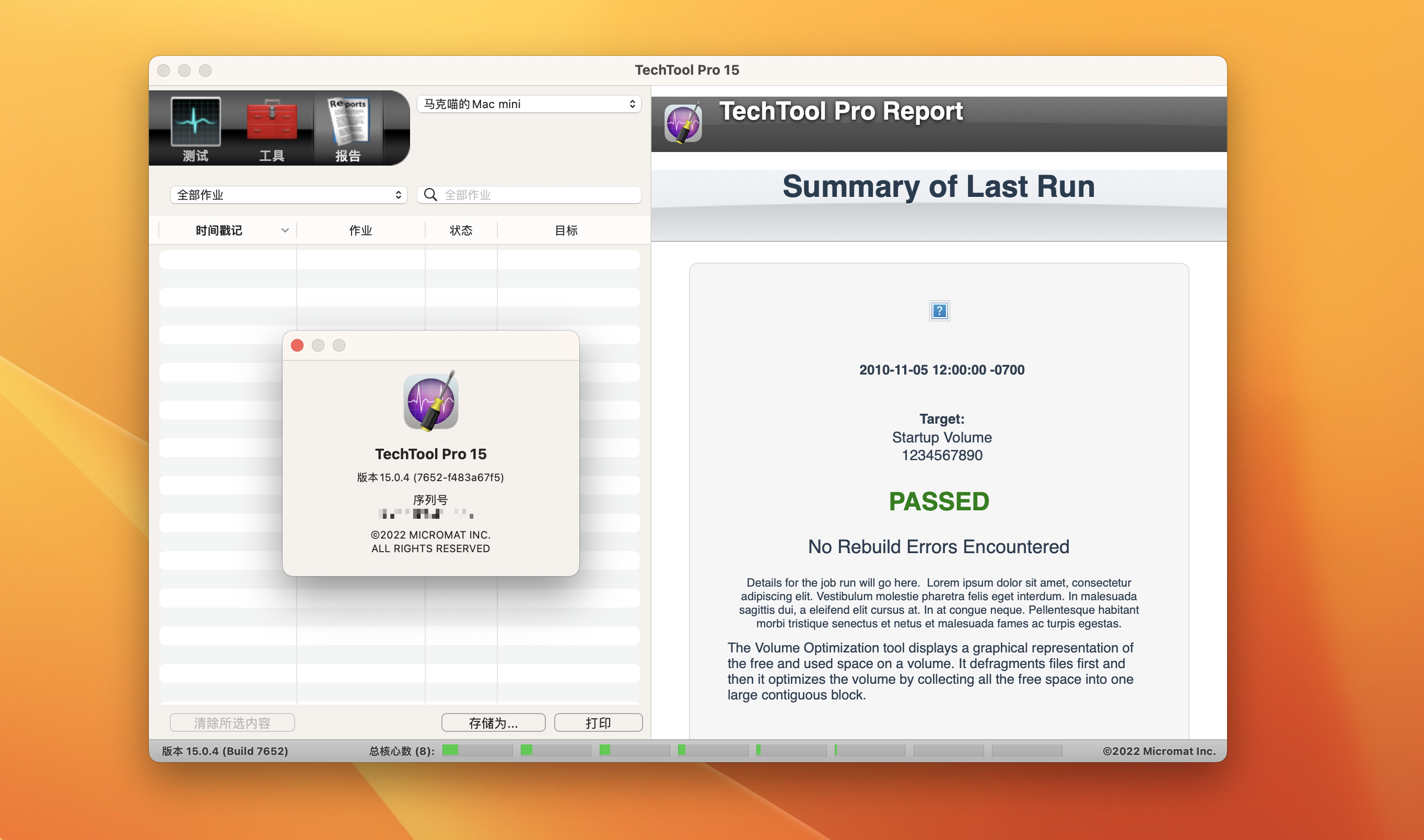Open the Reports newspaper icon
This screenshot has height=840, width=1424.
coord(347,121)
